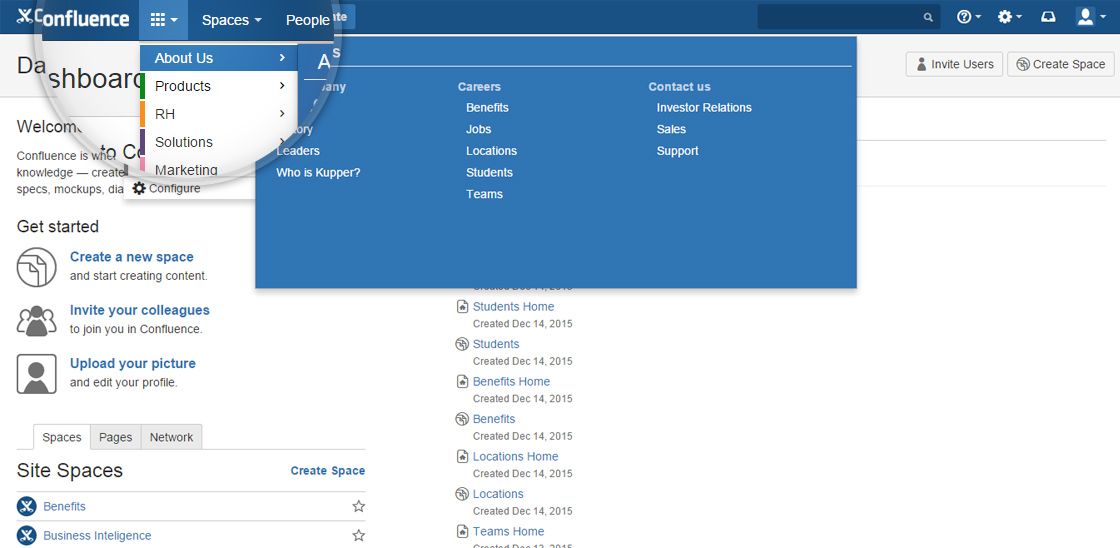Open People in the top navigation
Image resolution: width=1120 pixels, height=548 pixels.
point(307,20)
